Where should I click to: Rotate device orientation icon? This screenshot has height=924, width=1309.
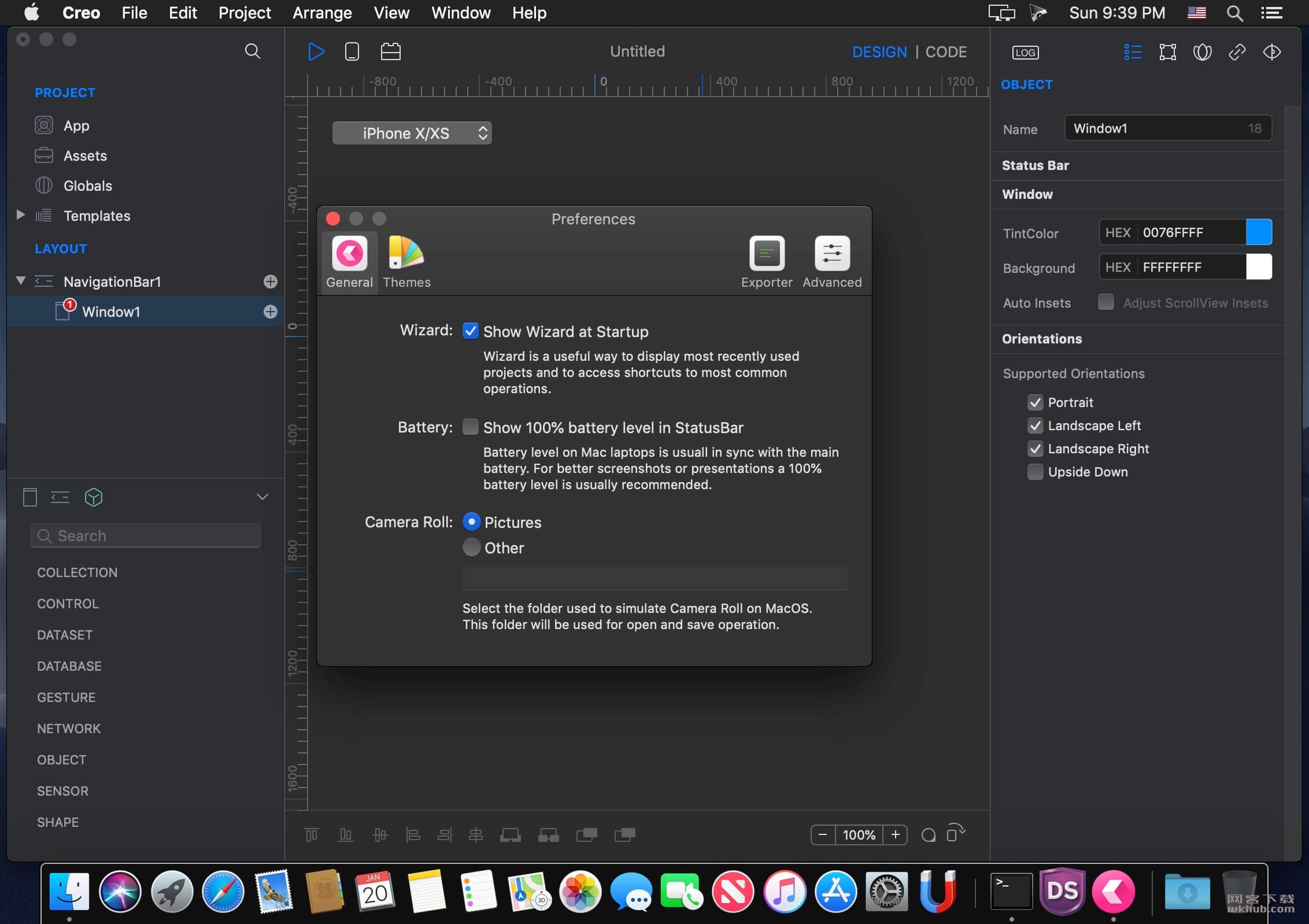(x=956, y=833)
